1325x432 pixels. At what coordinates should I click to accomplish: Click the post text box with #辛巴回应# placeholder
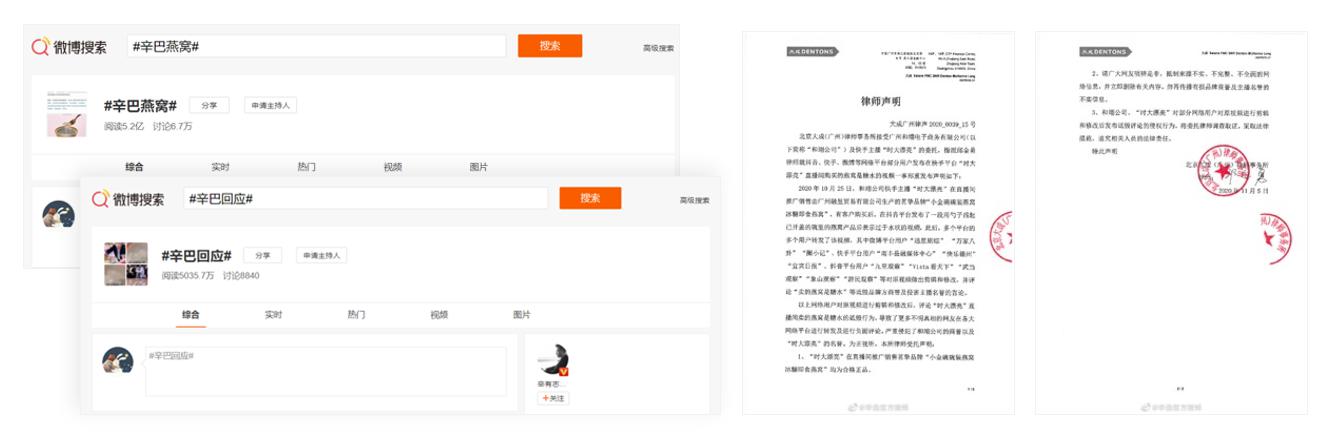point(326,371)
